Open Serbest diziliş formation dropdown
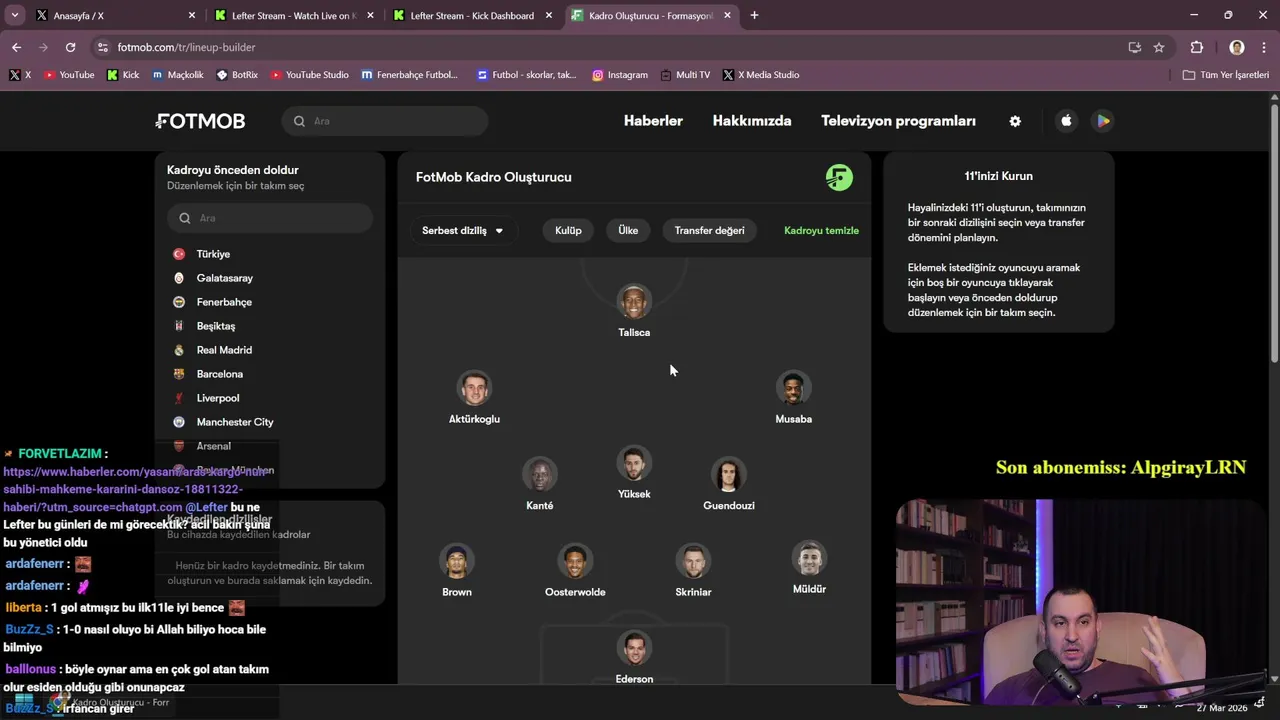1280x720 pixels. [x=462, y=230]
